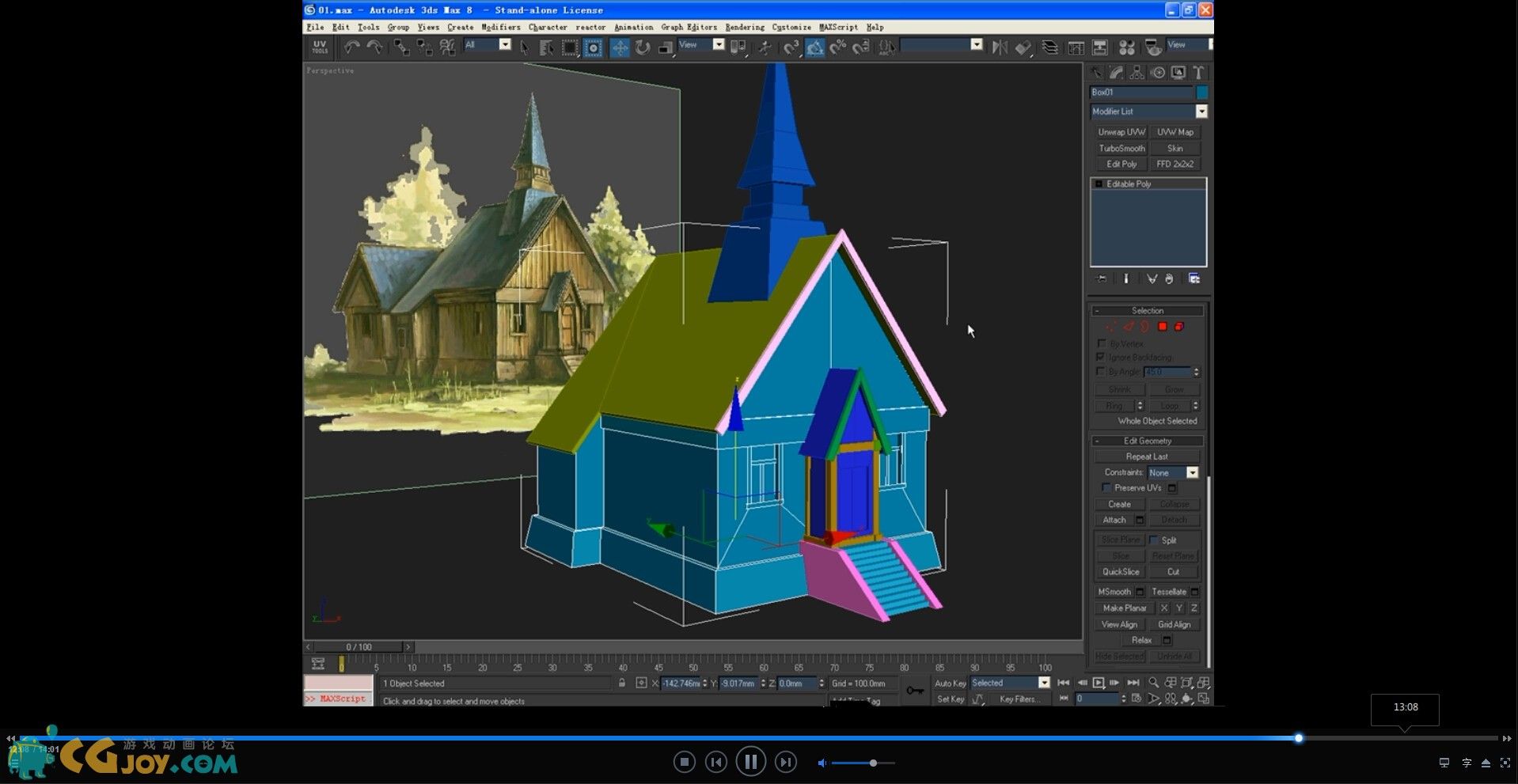The width and height of the screenshot is (1518, 784).
Task: Switch to the Create command panel tab
Action: 1096,73
